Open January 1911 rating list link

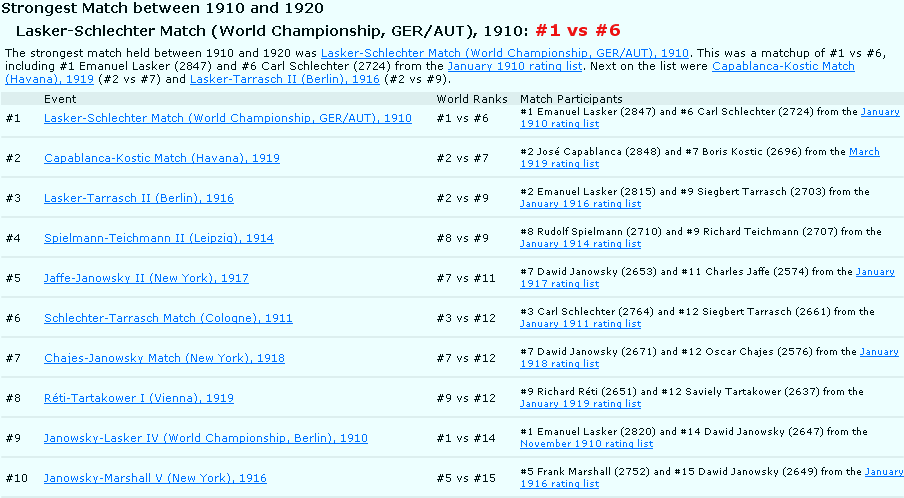click(580, 324)
